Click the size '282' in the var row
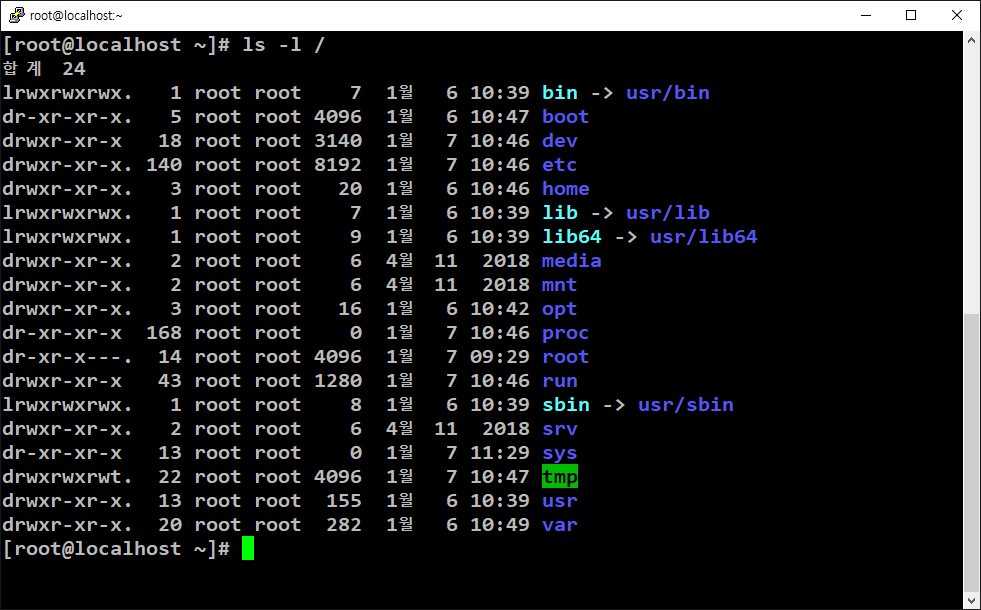981x610 pixels. [x=343, y=525]
